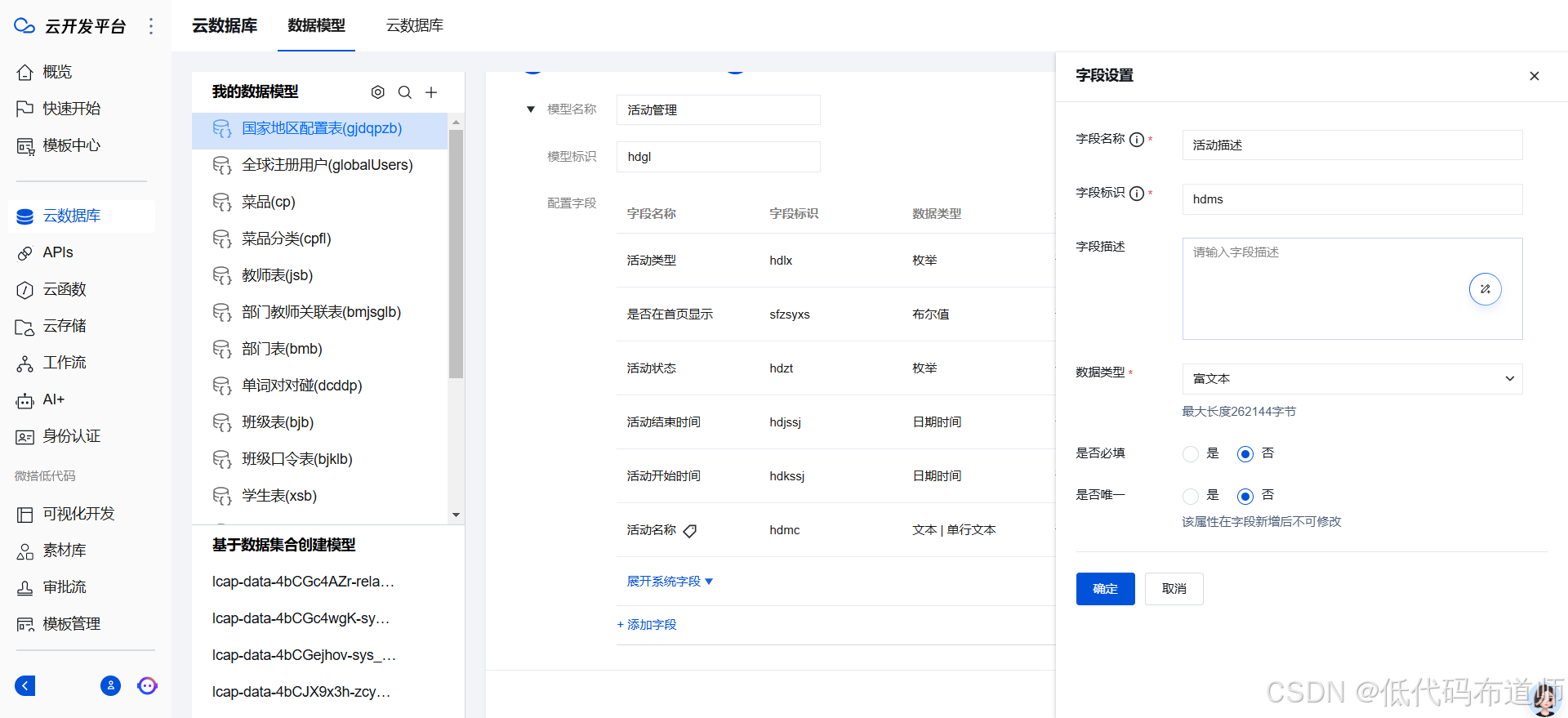Screen dimensions: 1568x718
Task: Select 国家地区配置表(gjdqpzb) model
Action: [x=319, y=129]
